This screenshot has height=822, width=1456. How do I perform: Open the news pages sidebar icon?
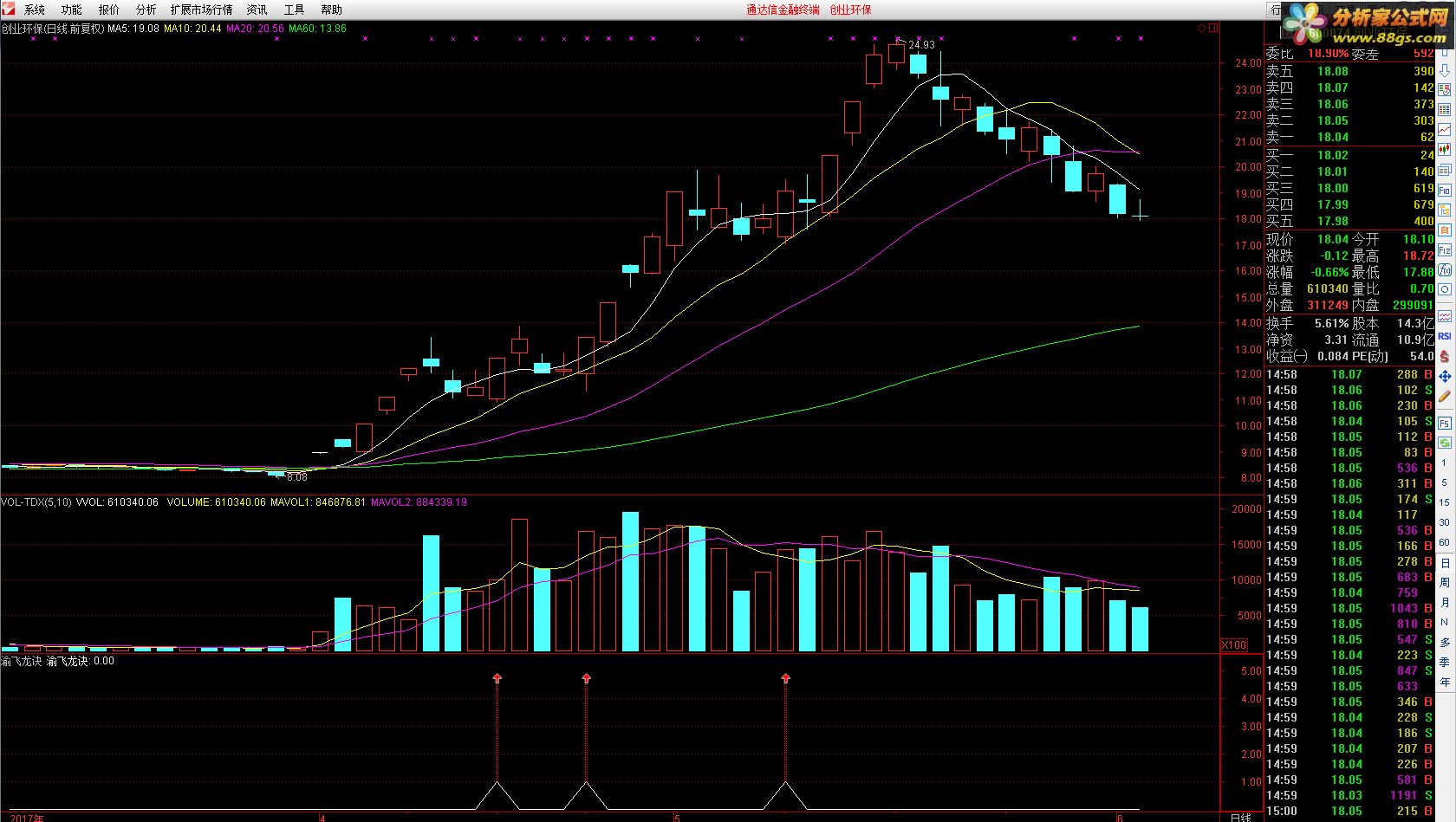point(1445,170)
